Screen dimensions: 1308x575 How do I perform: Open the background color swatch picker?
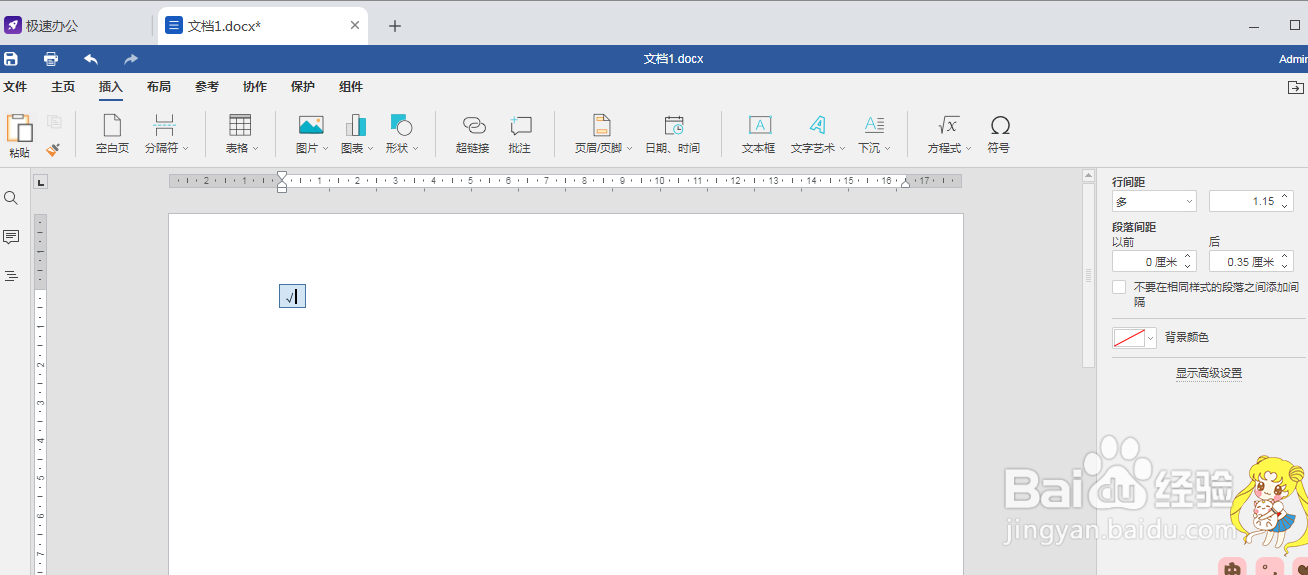point(1134,338)
